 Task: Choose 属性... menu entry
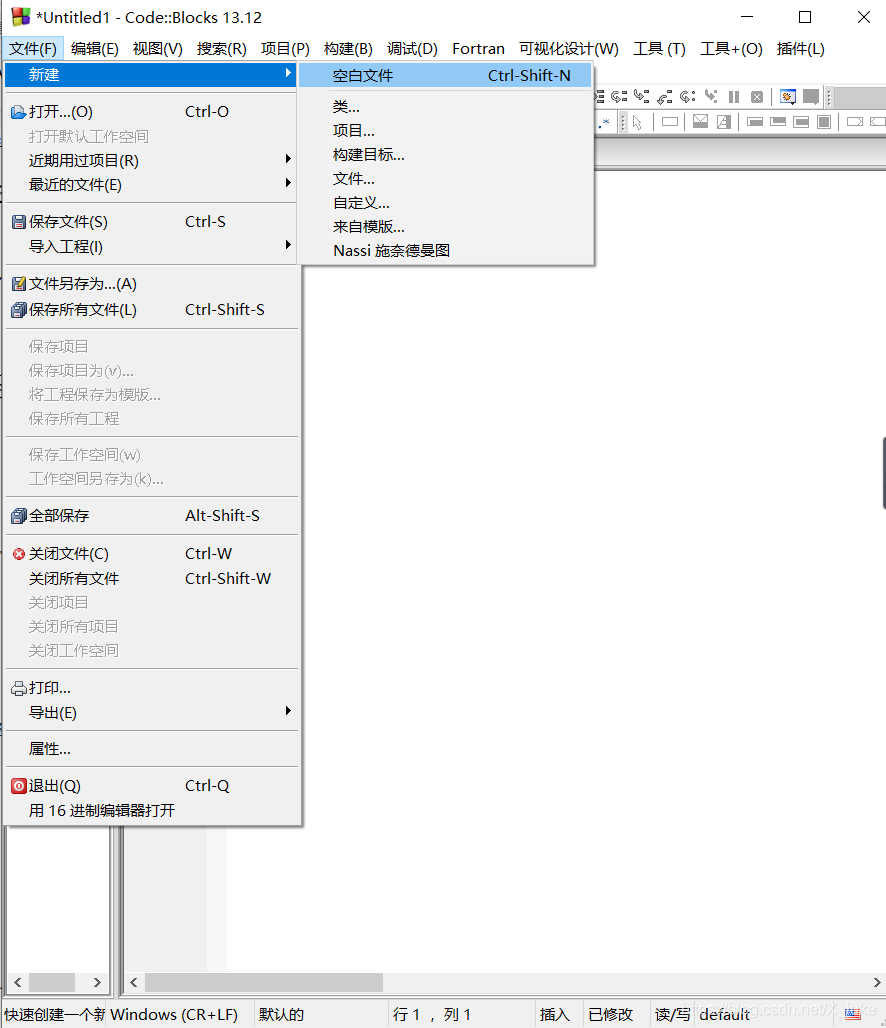pos(151,749)
